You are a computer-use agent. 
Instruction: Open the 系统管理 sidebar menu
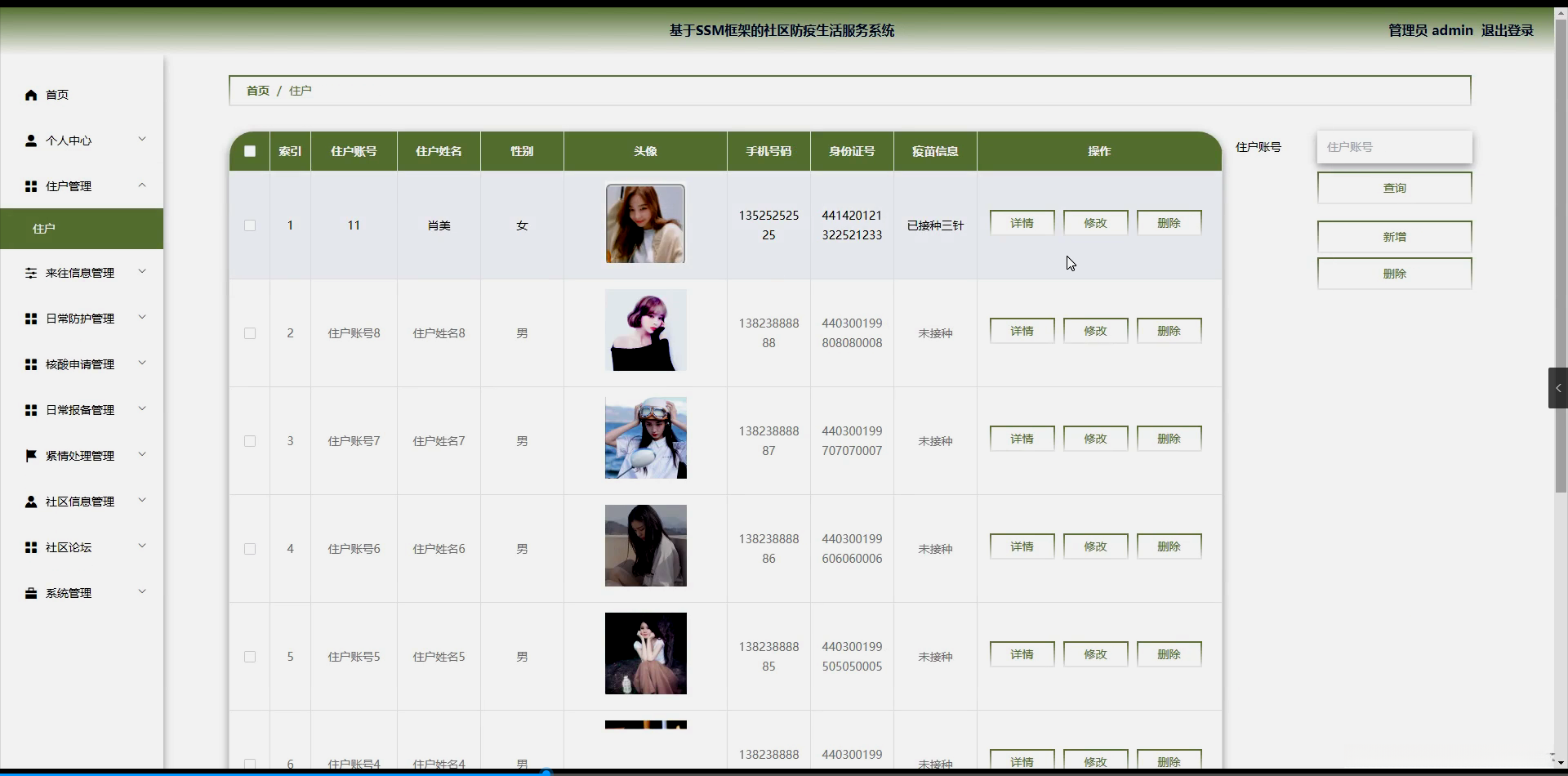[x=82, y=593]
